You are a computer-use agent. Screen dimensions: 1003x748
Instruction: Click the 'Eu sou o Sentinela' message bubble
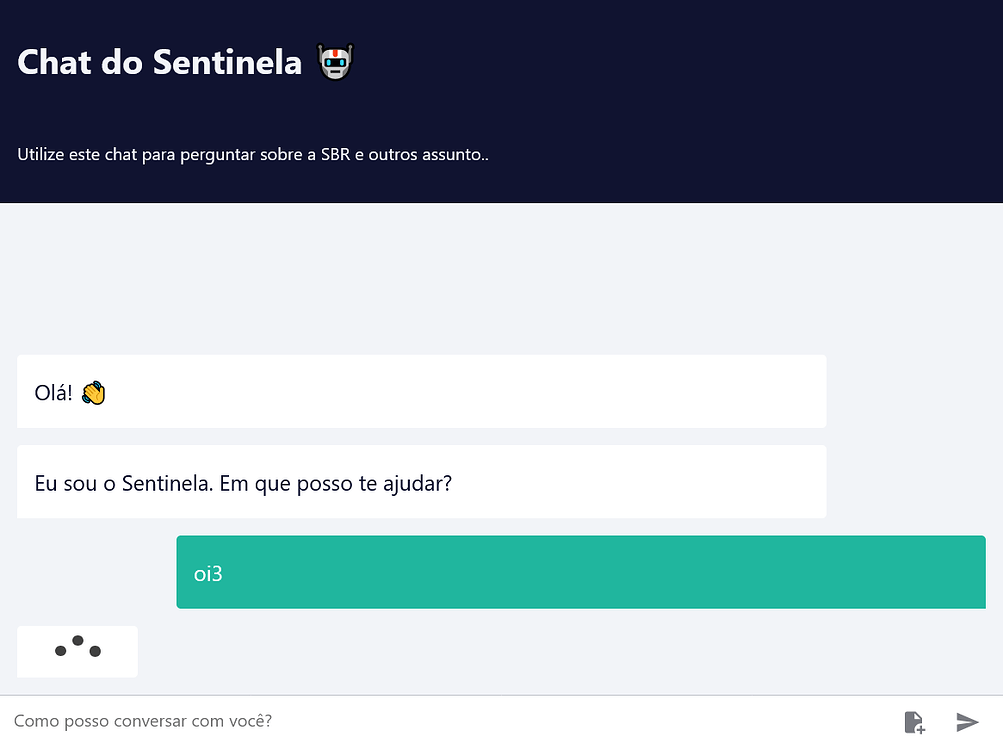pos(421,481)
